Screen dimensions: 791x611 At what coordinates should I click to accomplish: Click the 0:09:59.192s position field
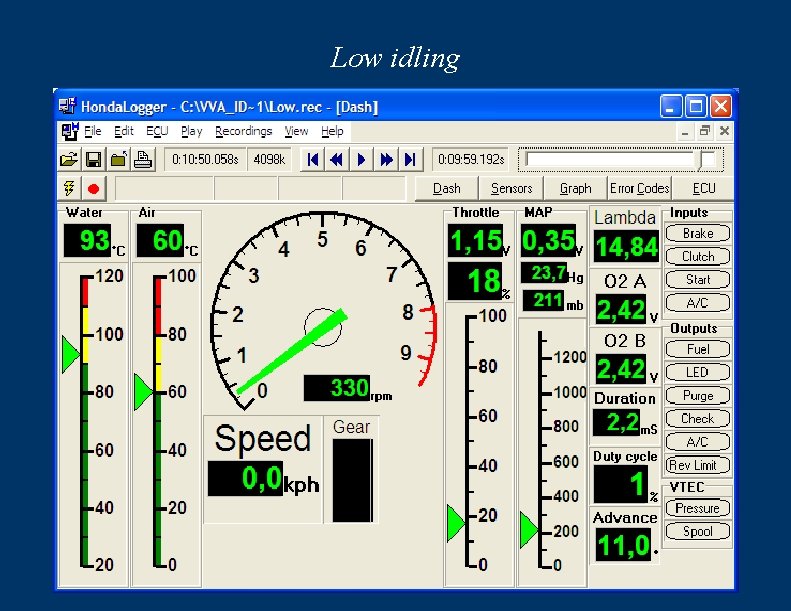coord(471,160)
